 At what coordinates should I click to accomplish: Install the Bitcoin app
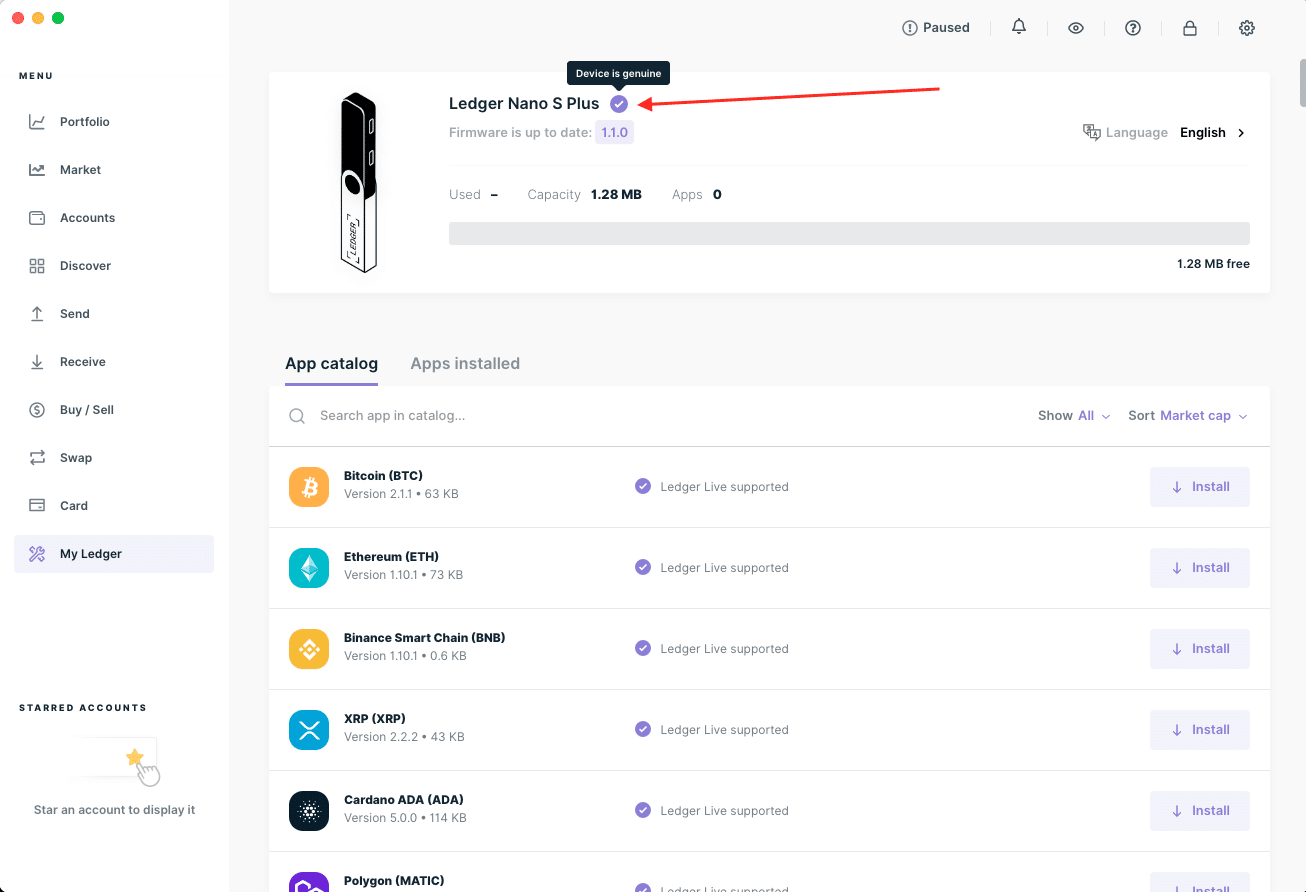point(1200,487)
